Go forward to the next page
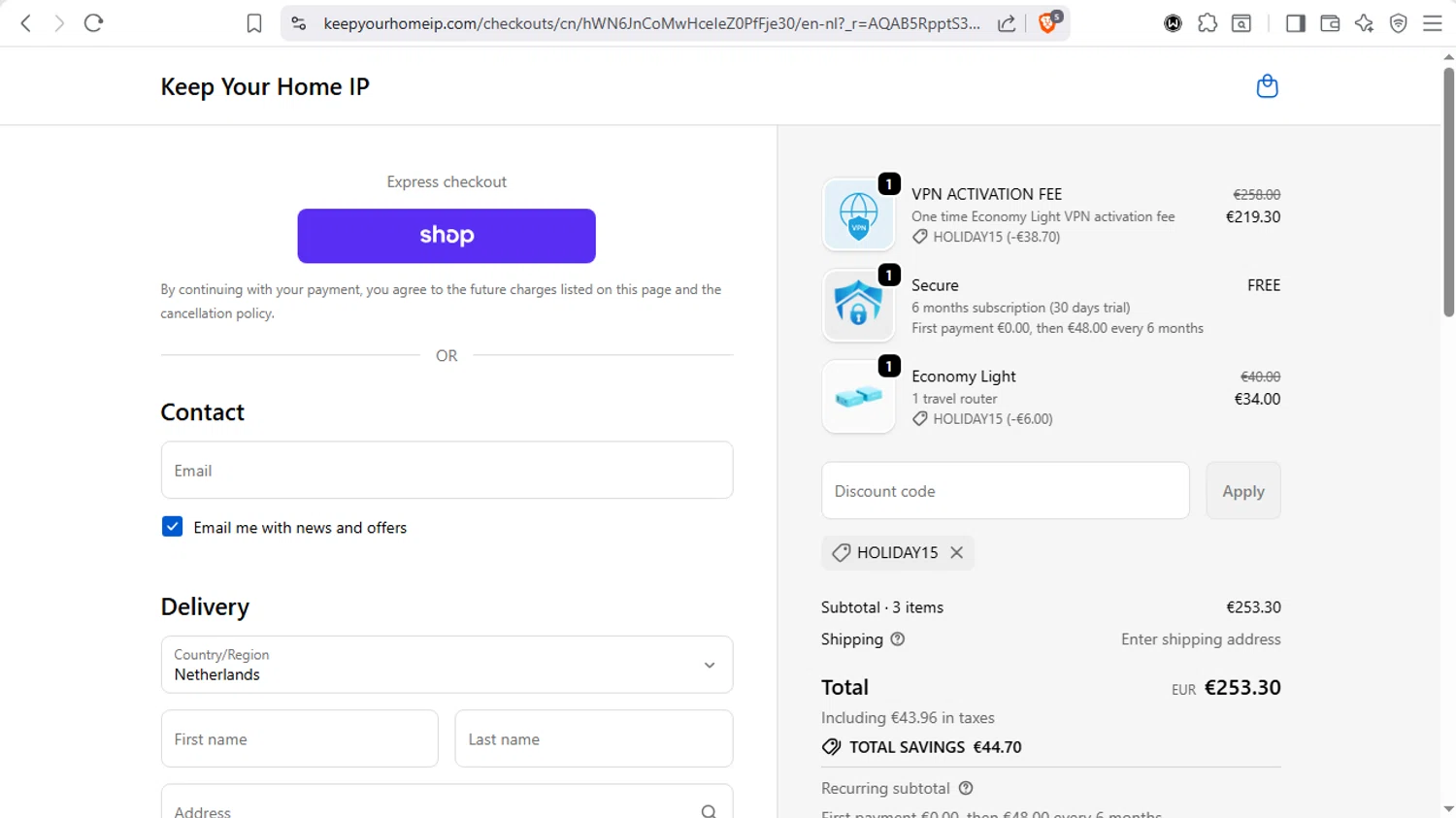Image resolution: width=1456 pixels, height=818 pixels. [59, 23]
